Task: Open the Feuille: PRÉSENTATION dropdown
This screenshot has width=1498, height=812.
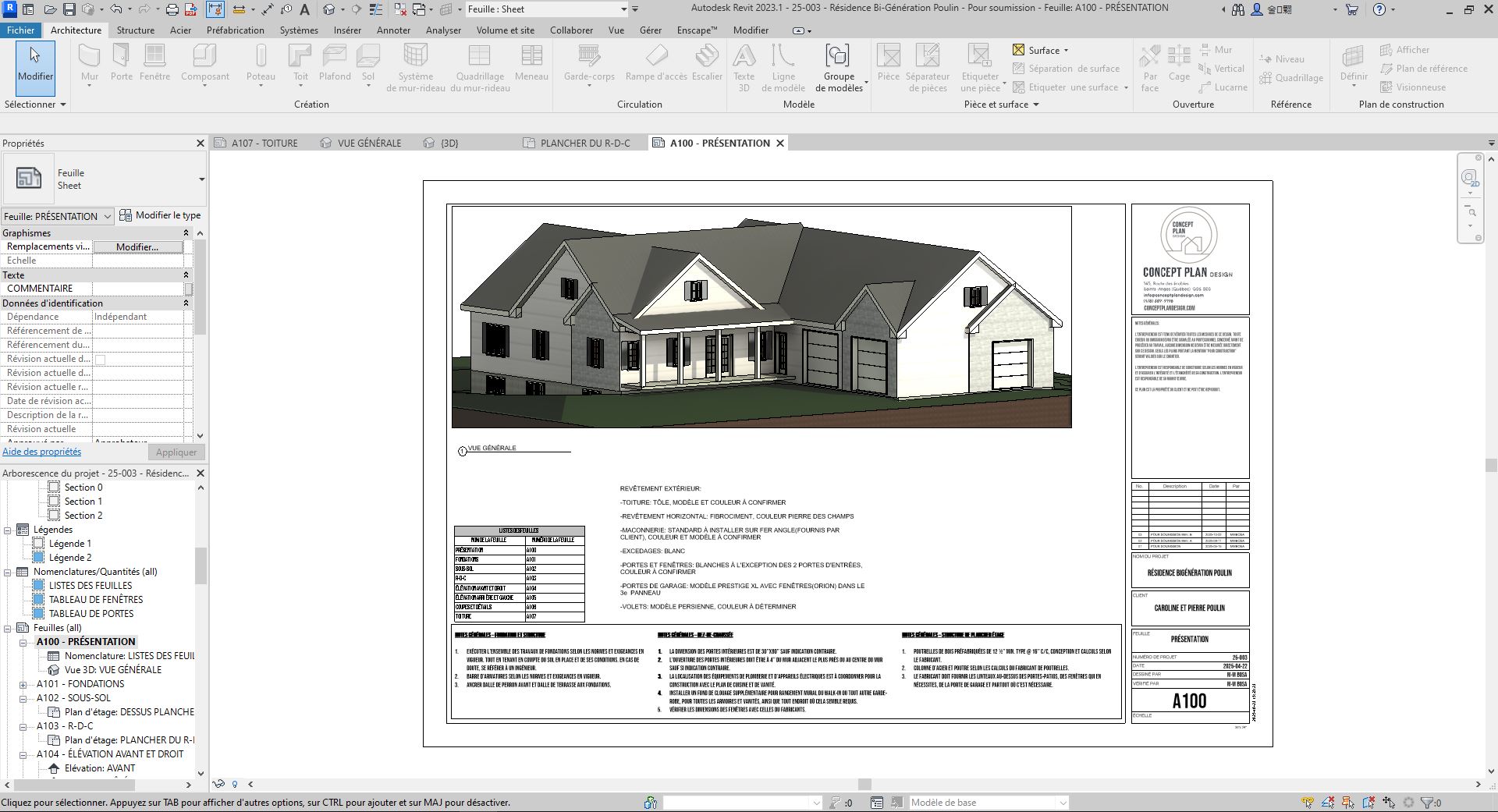Action: pyautogui.click(x=58, y=216)
